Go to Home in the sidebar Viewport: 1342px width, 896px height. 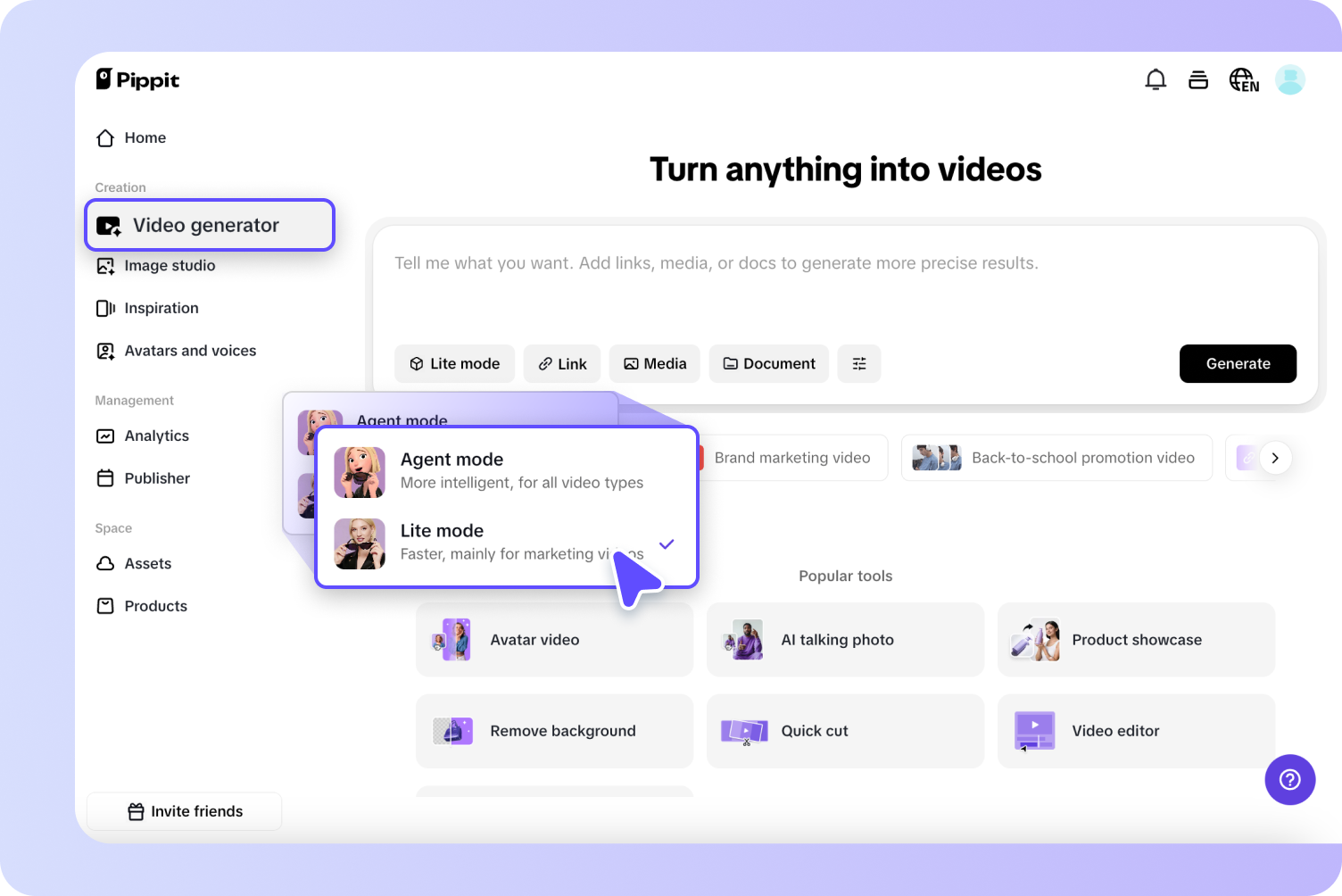(x=131, y=137)
